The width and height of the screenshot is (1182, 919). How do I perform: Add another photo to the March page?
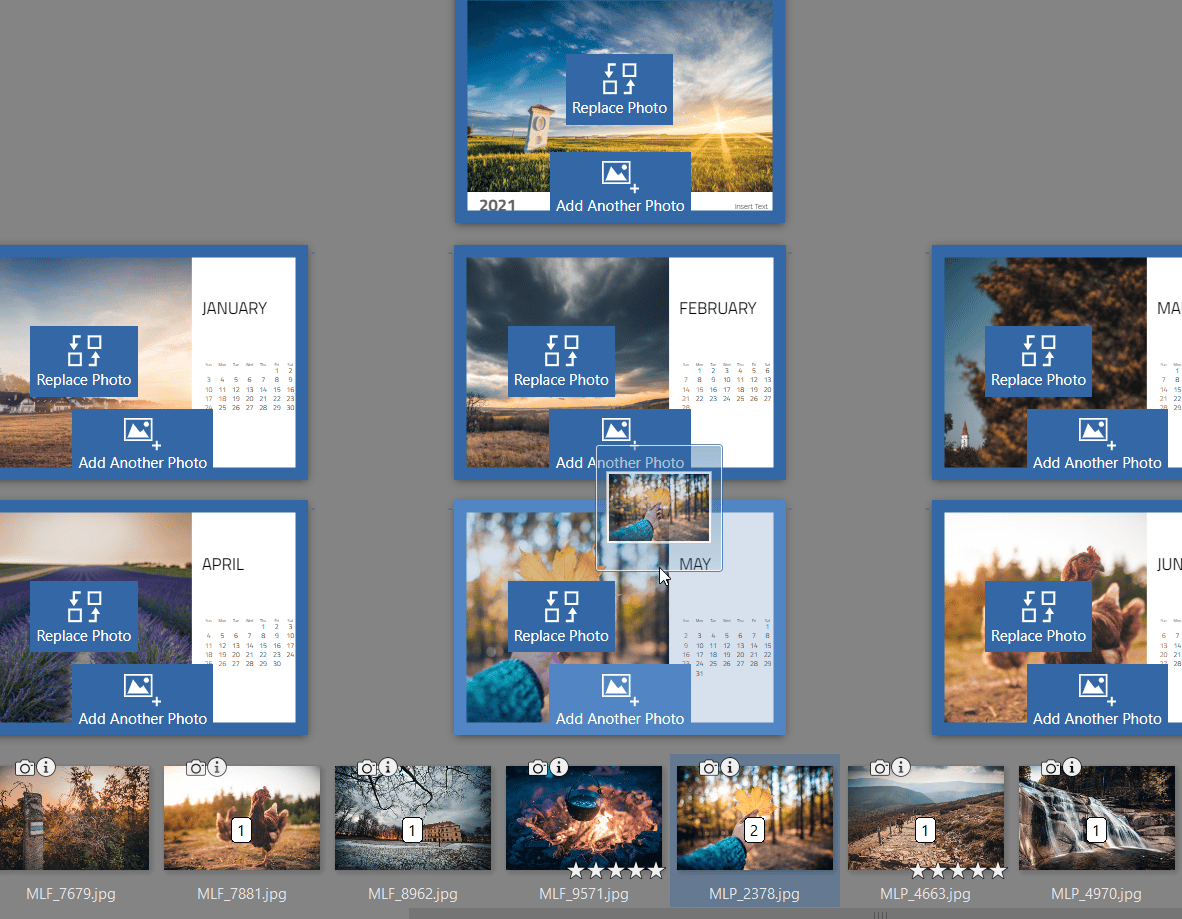pos(1097,443)
